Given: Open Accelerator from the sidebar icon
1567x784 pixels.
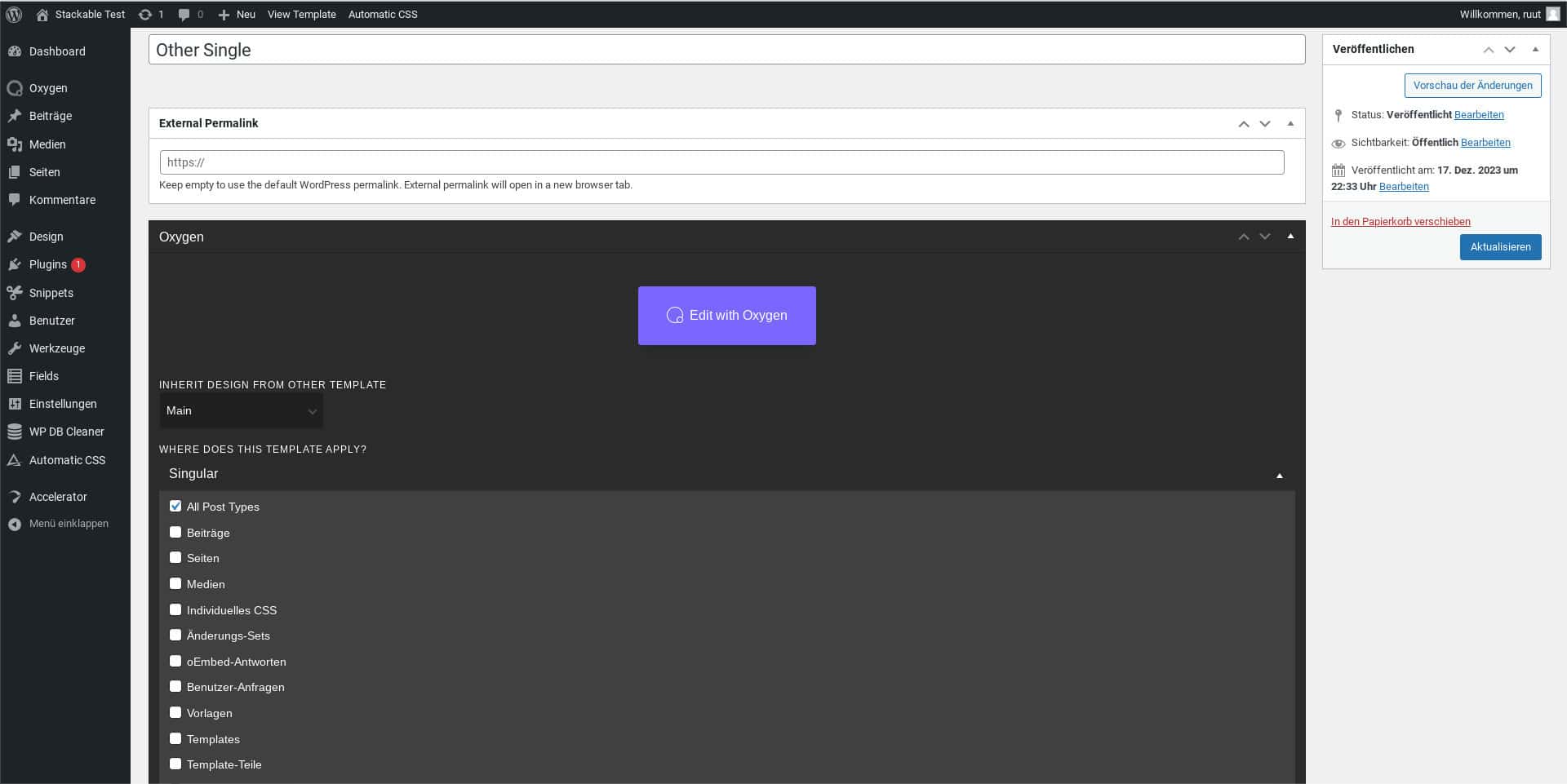Looking at the screenshot, I should [15, 497].
